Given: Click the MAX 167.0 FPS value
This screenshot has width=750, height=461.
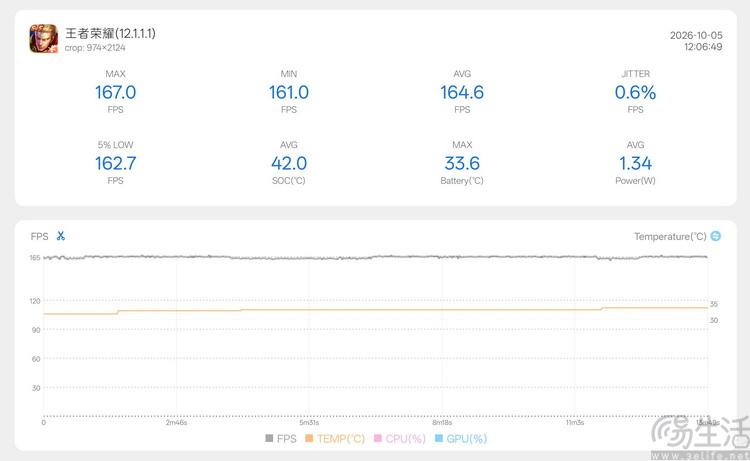Looking at the screenshot, I should [x=115, y=92].
